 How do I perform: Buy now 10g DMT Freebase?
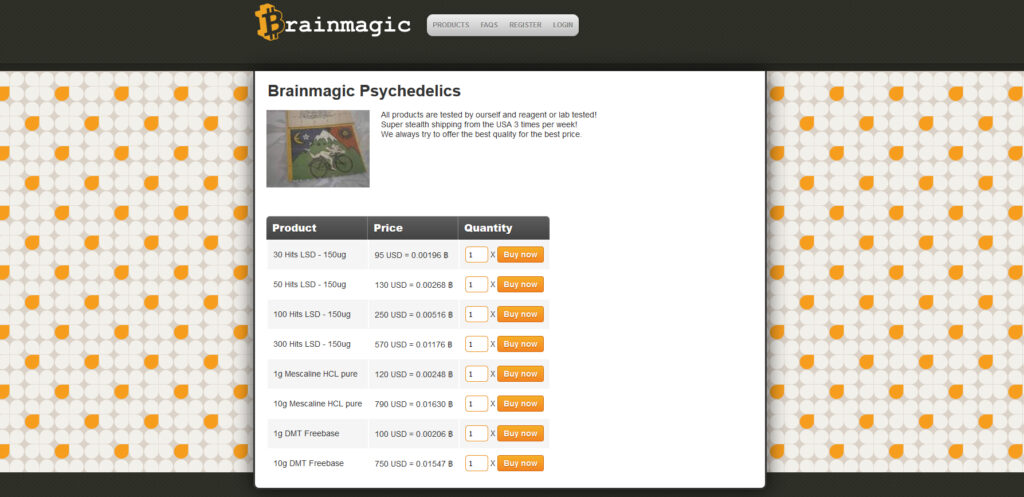pyautogui.click(x=520, y=463)
